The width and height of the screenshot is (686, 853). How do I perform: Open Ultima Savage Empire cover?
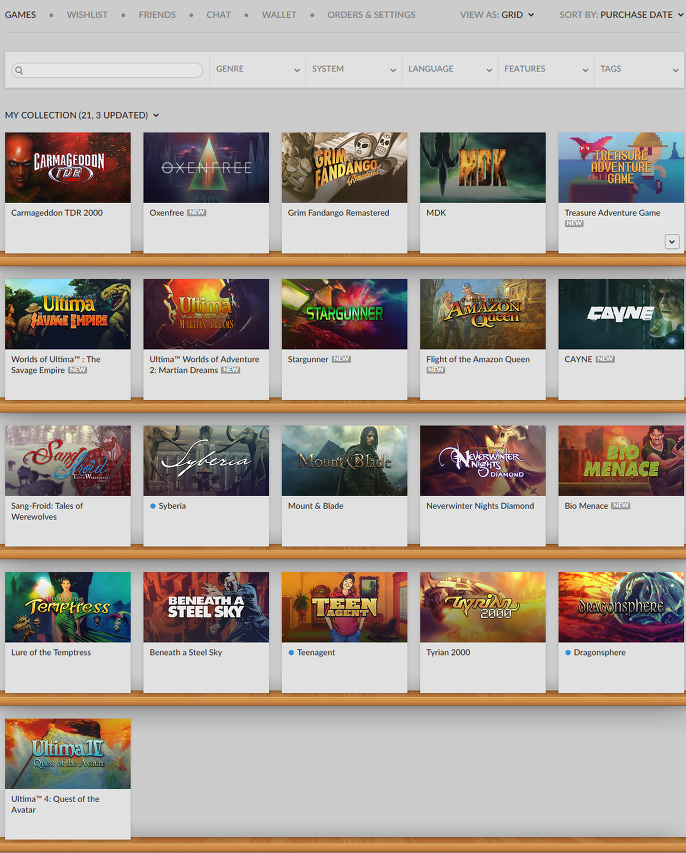(x=68, y=314)
